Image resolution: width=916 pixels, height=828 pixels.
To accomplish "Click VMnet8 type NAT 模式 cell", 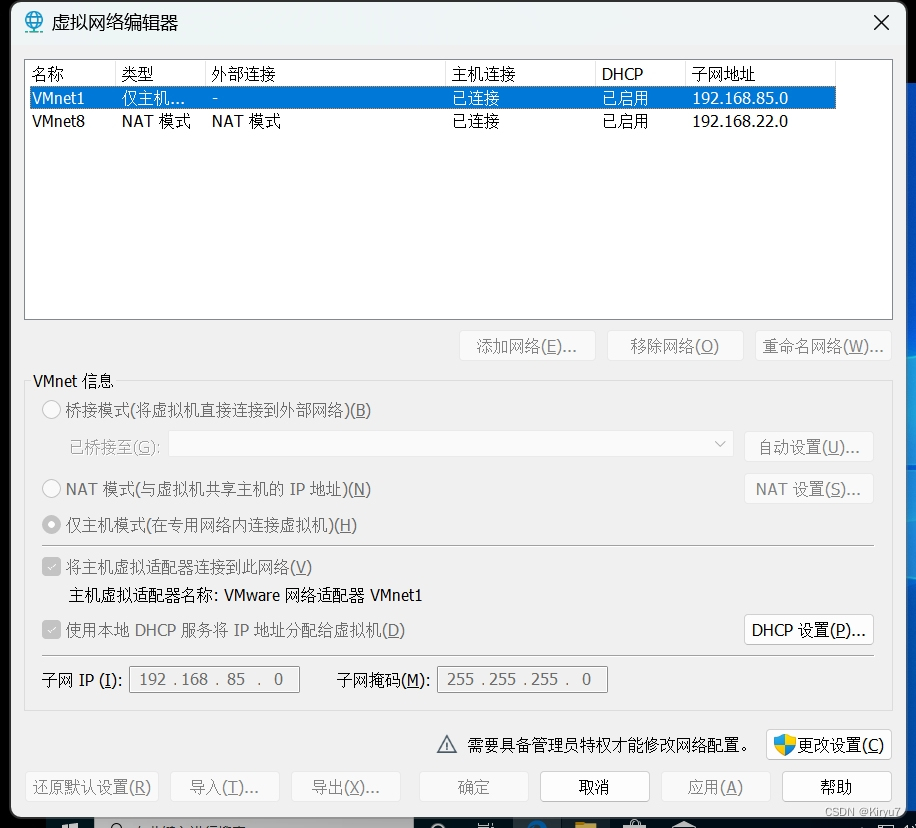I will (x=156, y=121).
